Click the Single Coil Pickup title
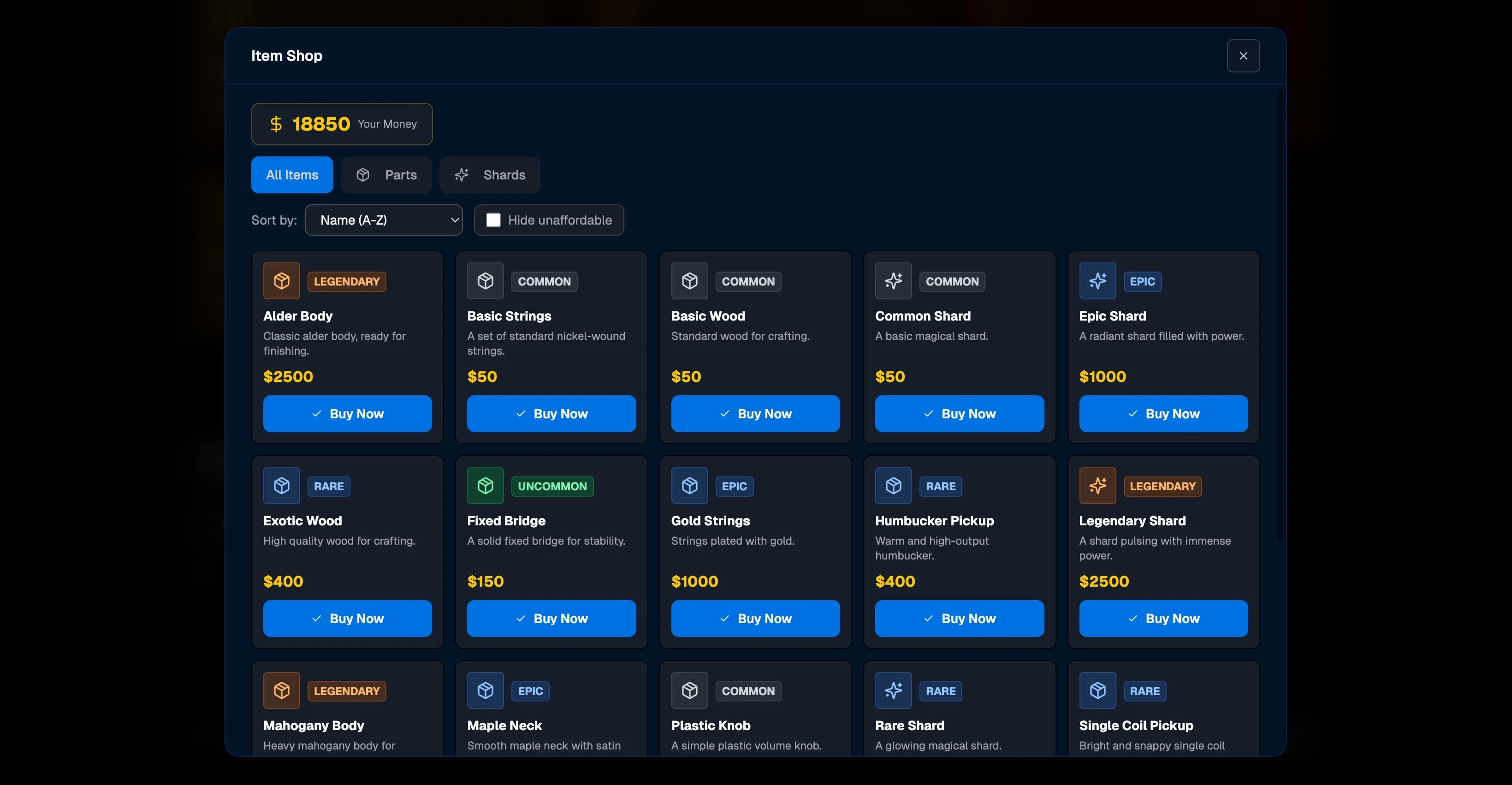The height and width of the screenshot is (785, 1512). coord(1136,726)
